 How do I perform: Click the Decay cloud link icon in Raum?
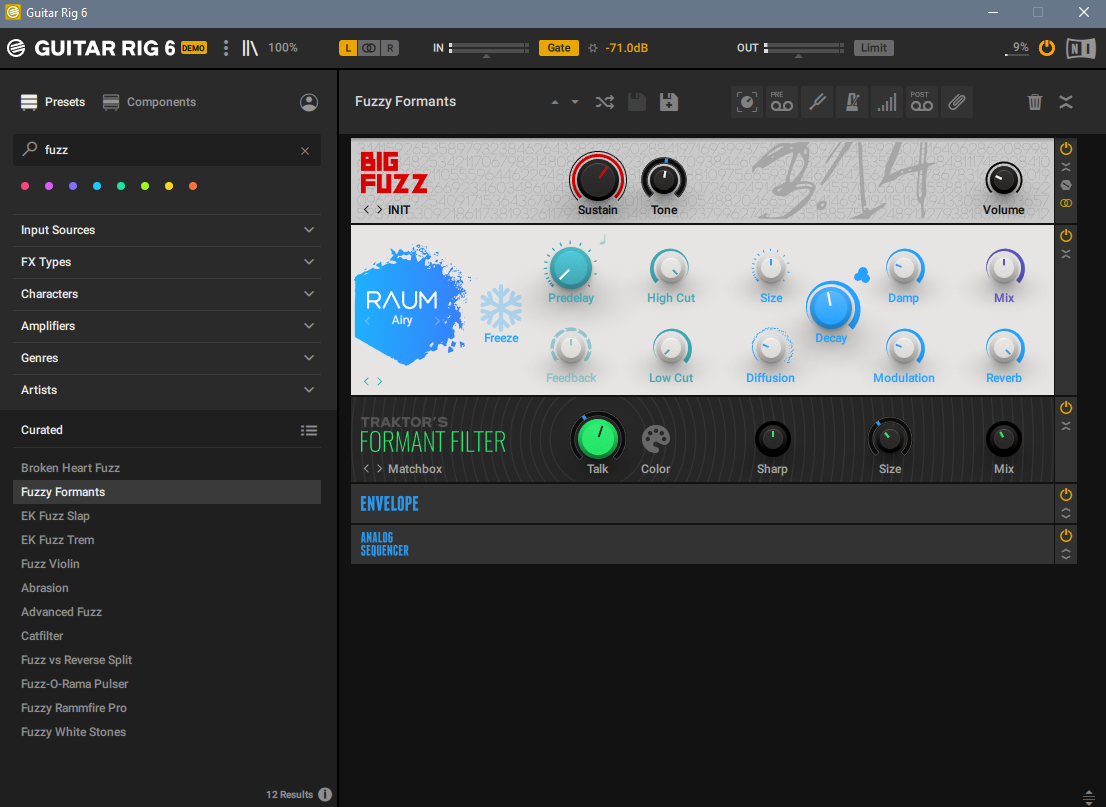(862, 275)
